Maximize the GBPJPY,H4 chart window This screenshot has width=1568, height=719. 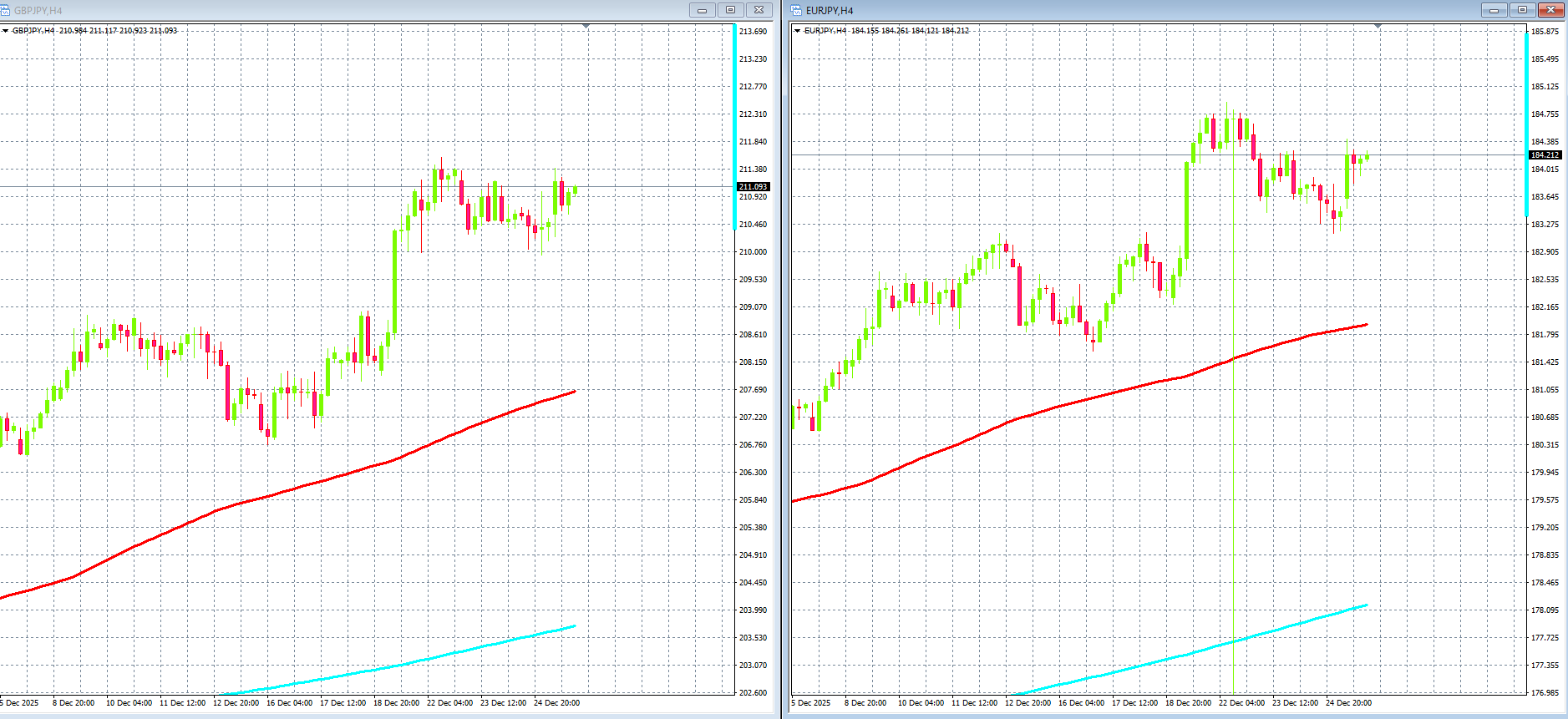coord(730,10)
